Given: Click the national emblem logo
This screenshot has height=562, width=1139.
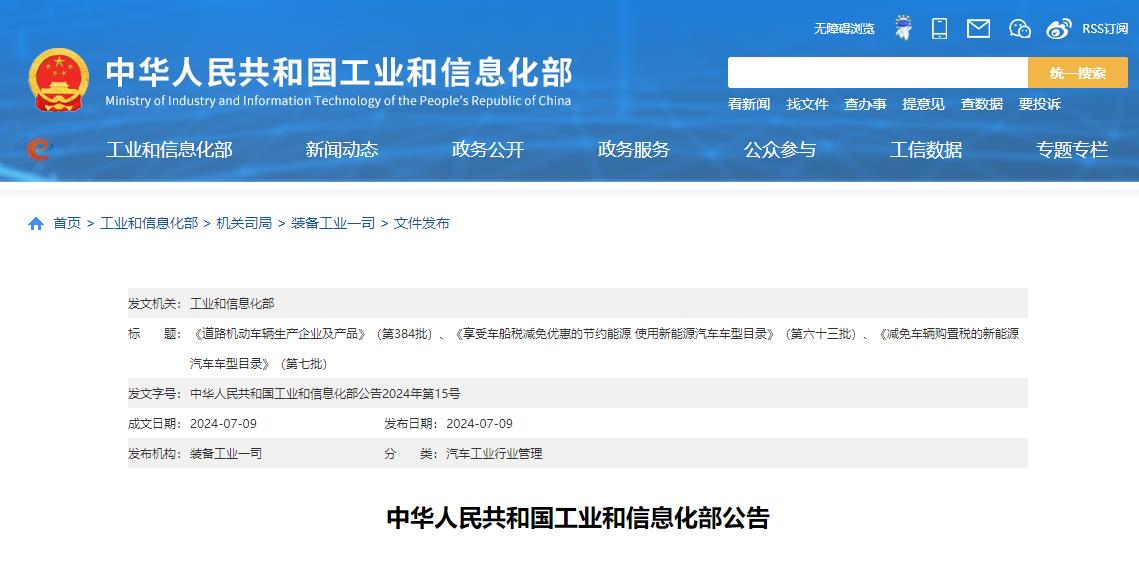Looking at the screenshot, I should (59, 80).
